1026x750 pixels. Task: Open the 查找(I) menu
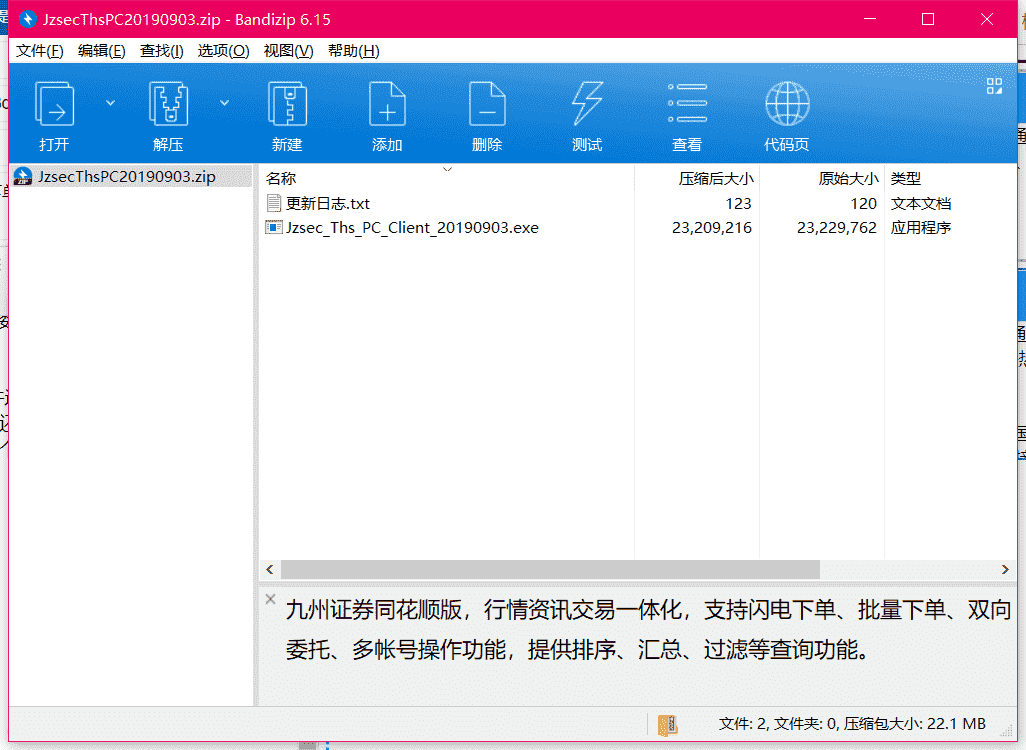pos(162,51)
